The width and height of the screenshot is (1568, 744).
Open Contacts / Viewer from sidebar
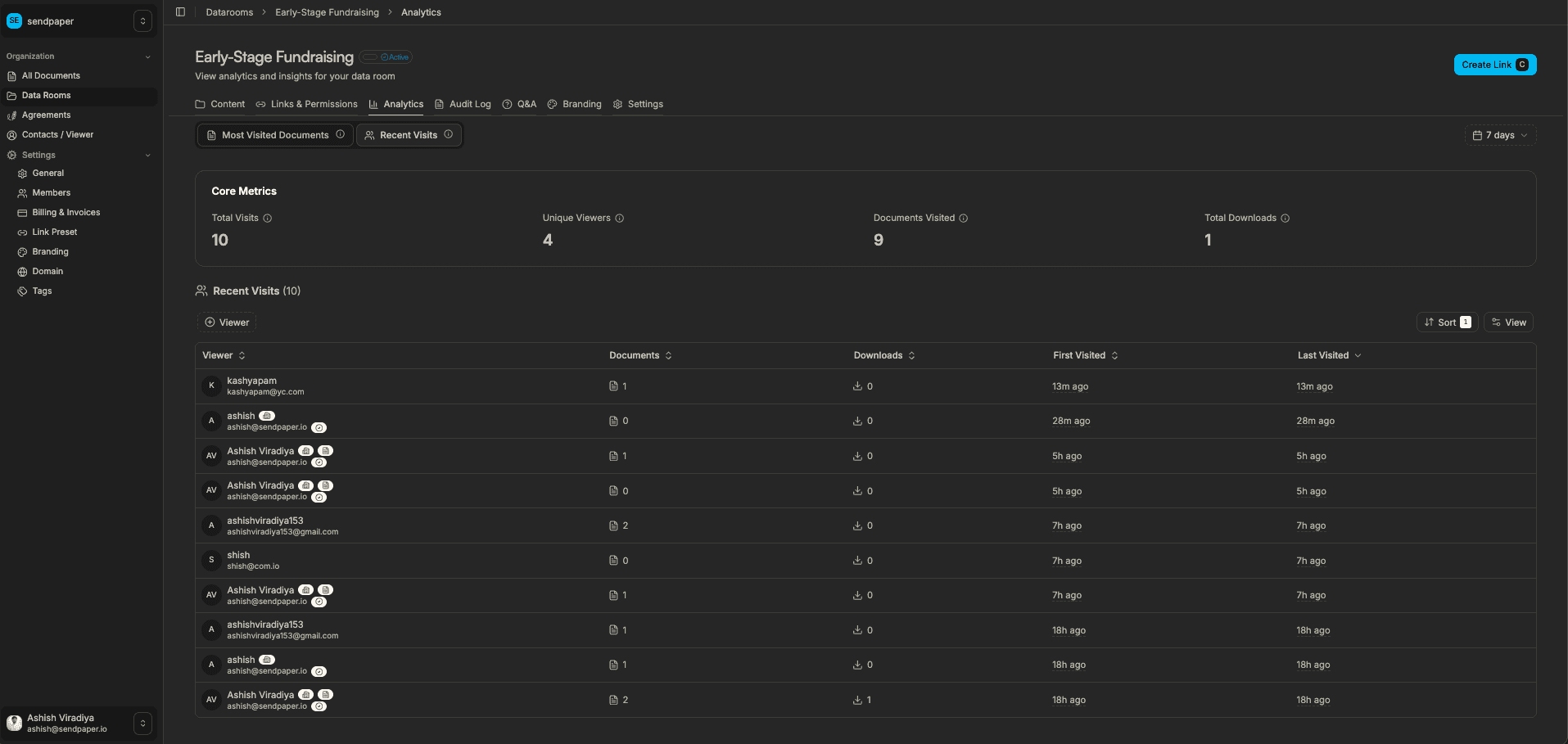pos(56,134)
